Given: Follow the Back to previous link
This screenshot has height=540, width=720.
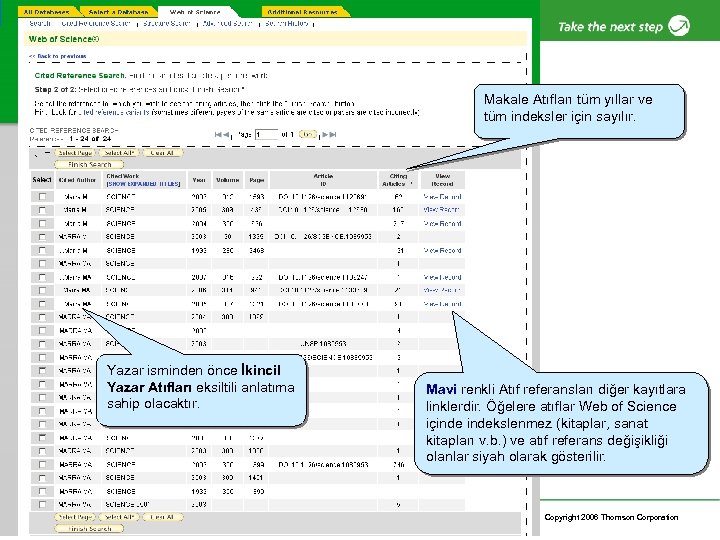Looking at the screenshot, I should [x=57, y=56].
